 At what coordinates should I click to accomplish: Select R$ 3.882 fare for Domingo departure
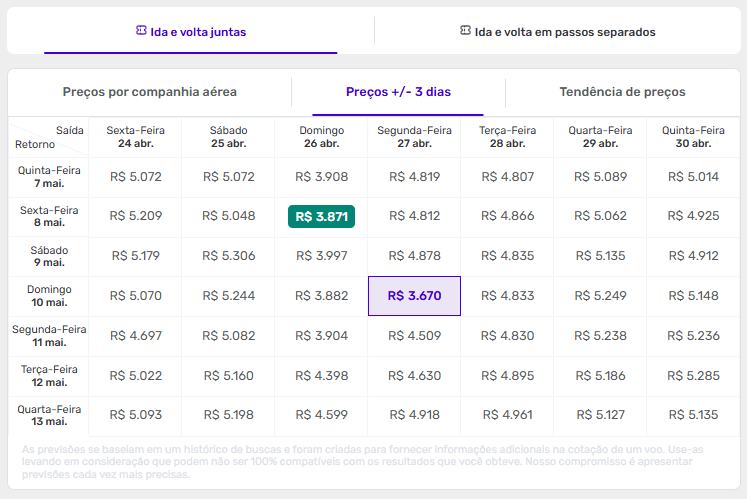pyautogui.click(x=322, y=296)
